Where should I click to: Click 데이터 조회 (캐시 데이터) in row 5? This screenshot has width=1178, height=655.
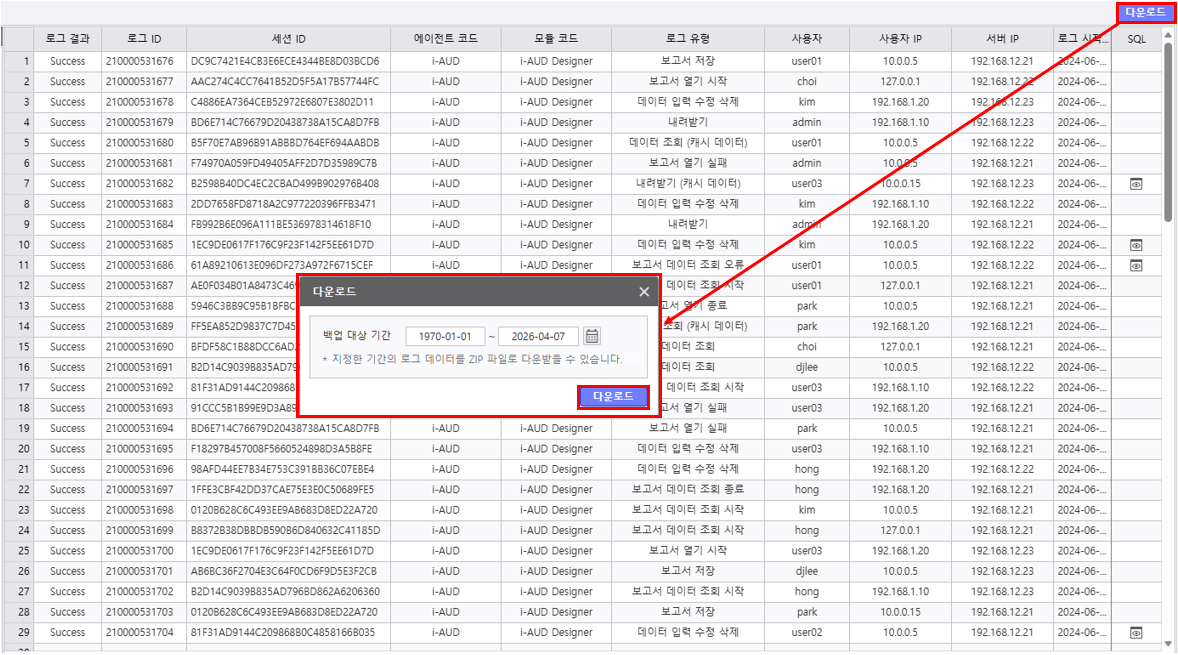(x=687, y=143)
